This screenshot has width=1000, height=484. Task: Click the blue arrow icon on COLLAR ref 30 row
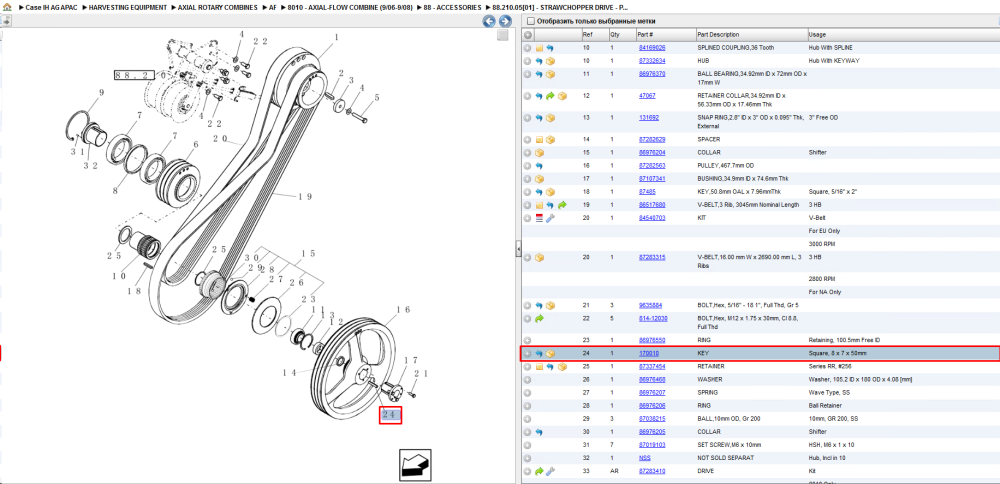[x=539, y=432]
